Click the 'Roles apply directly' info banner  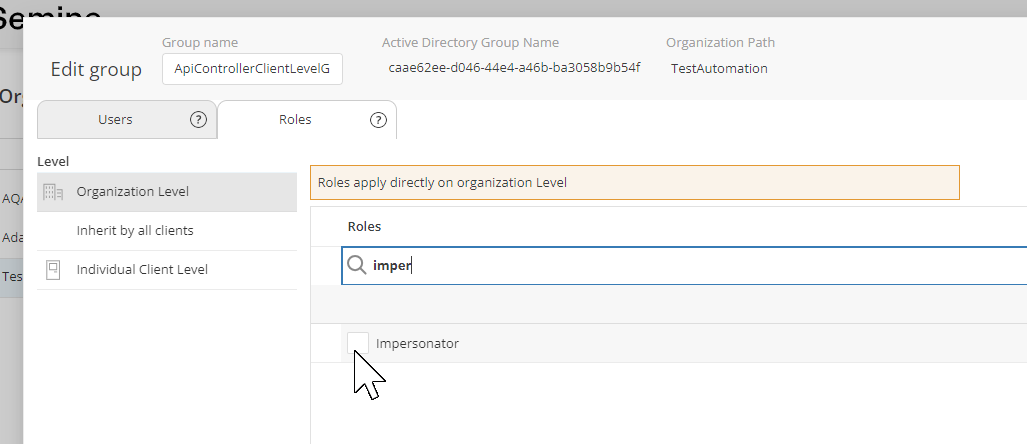[634, 183]
